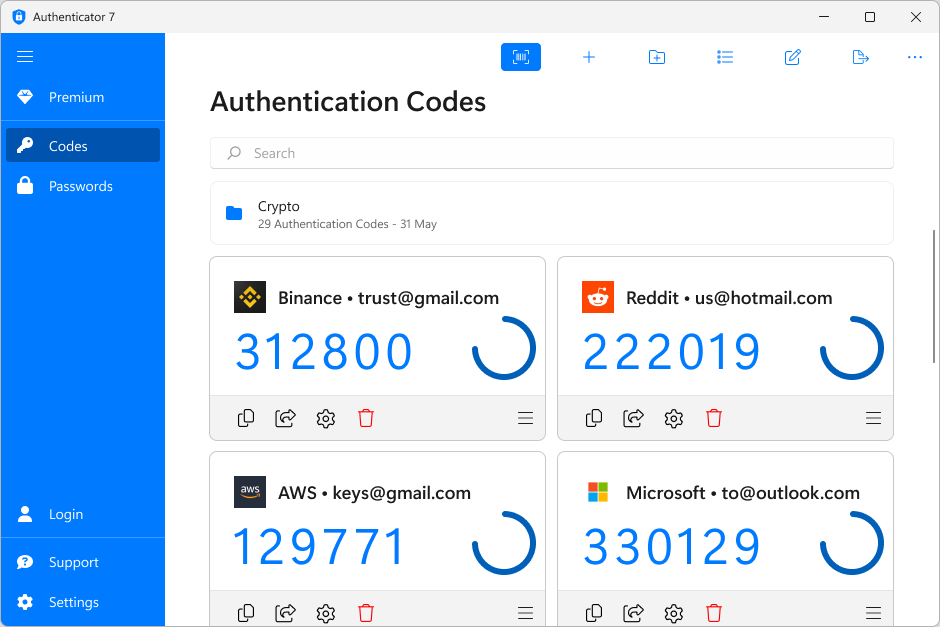Switch to list view in the toolbar
Viewport: 940px width, 627px height.
coord(725,57)
